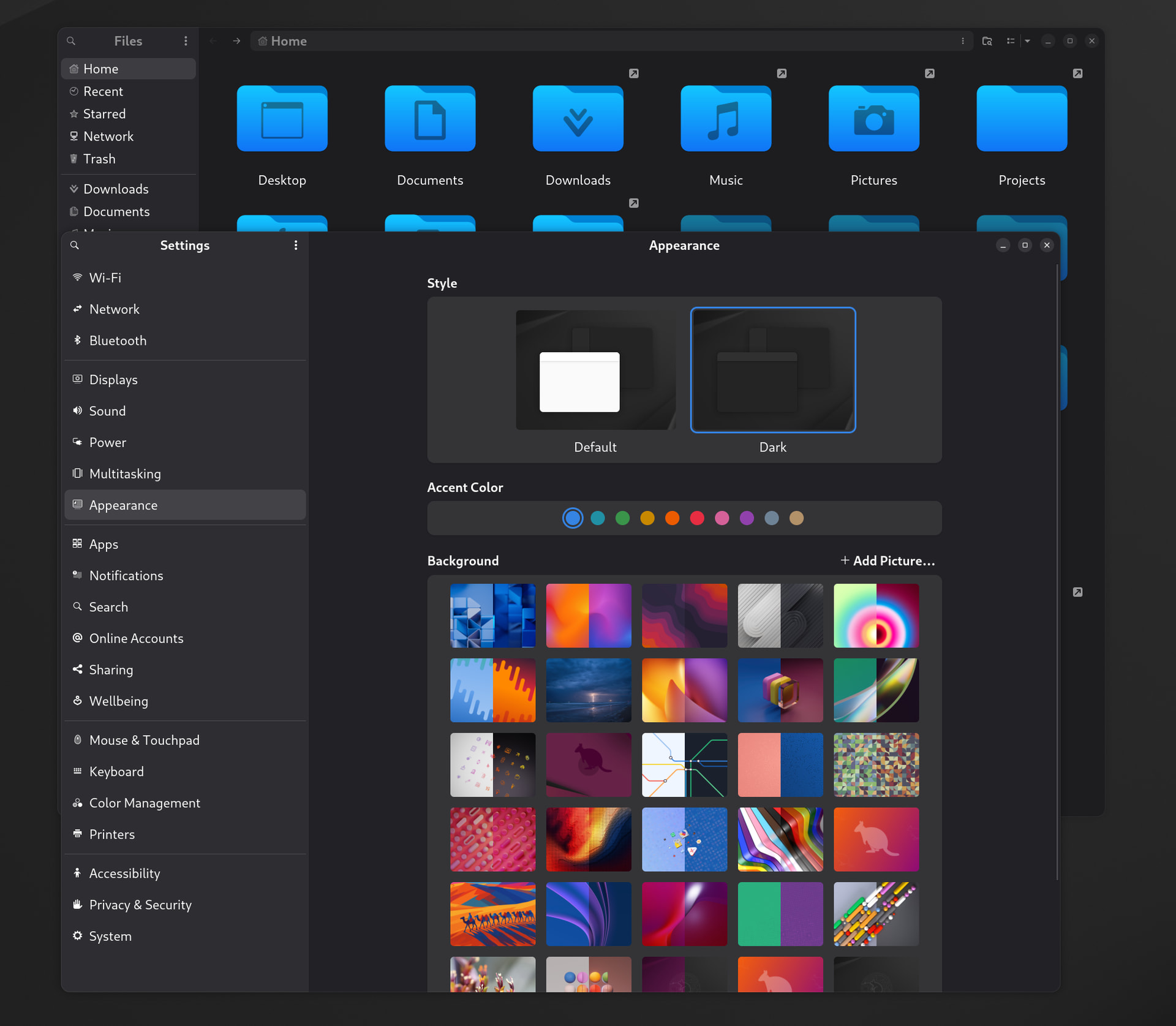Click the search-in-folder icon in Files toolbar
This screenshot has width=1176, height=1026.
pos(987,41)
